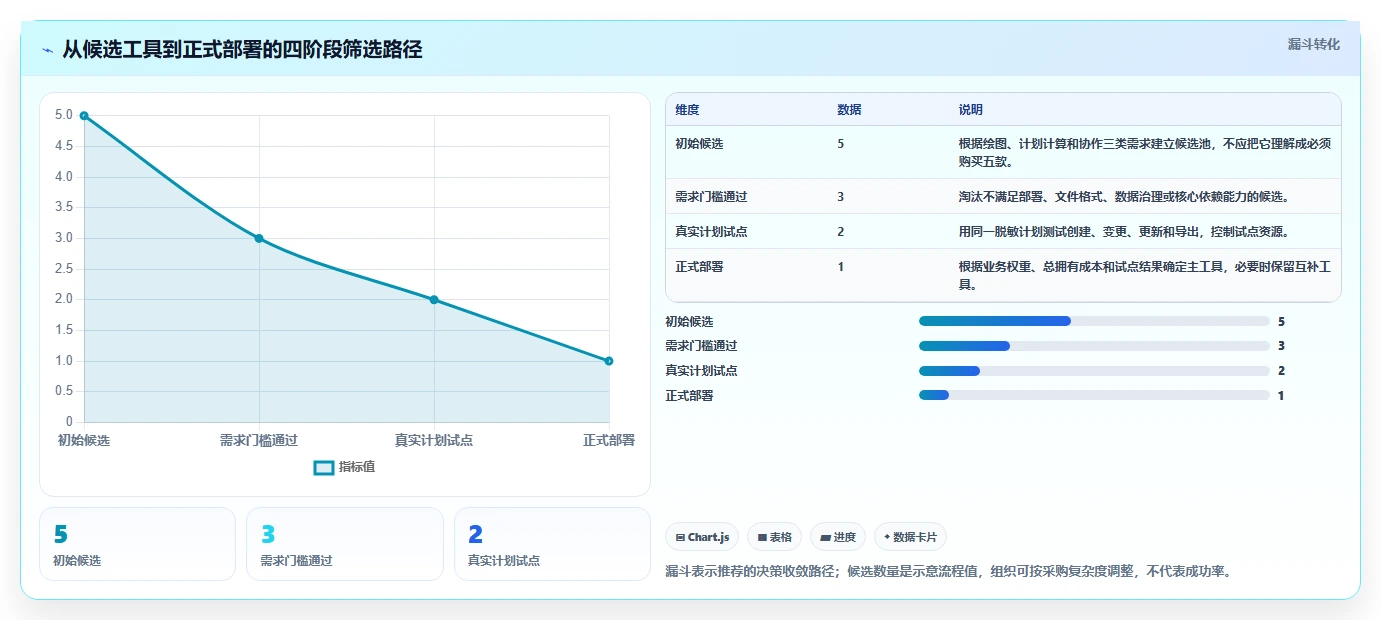Click the 指标值 legend label
The image size is (1381, 620).
tap(357, 467)
